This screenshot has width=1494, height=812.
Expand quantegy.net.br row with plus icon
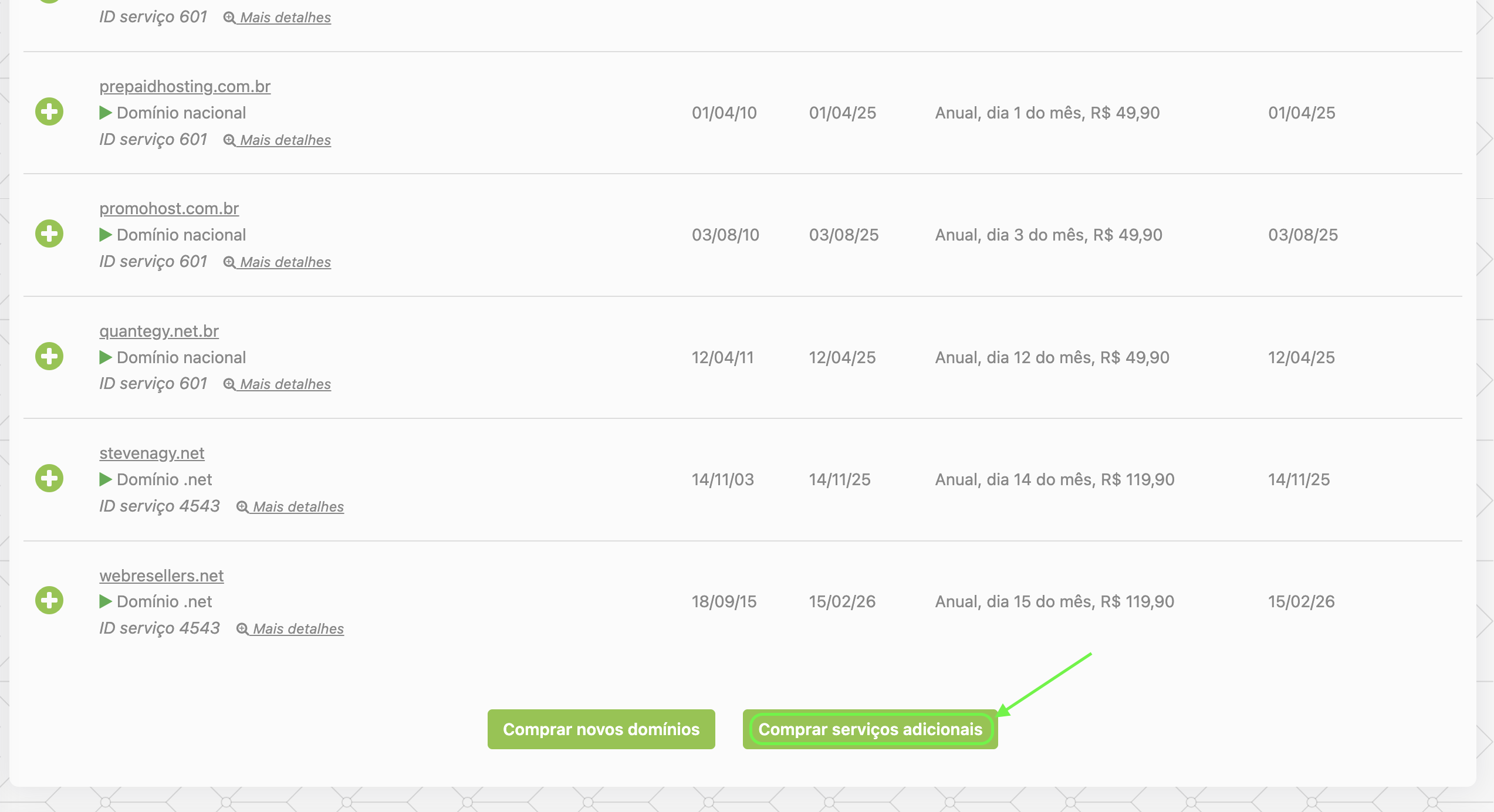[49, 356]
